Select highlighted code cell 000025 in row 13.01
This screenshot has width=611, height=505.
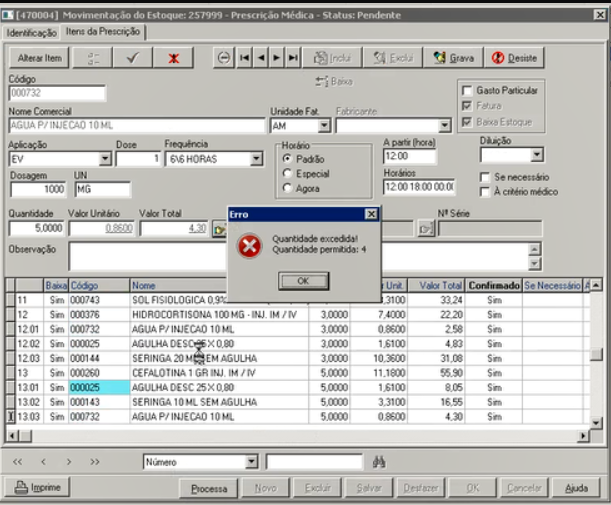(99, 388)
